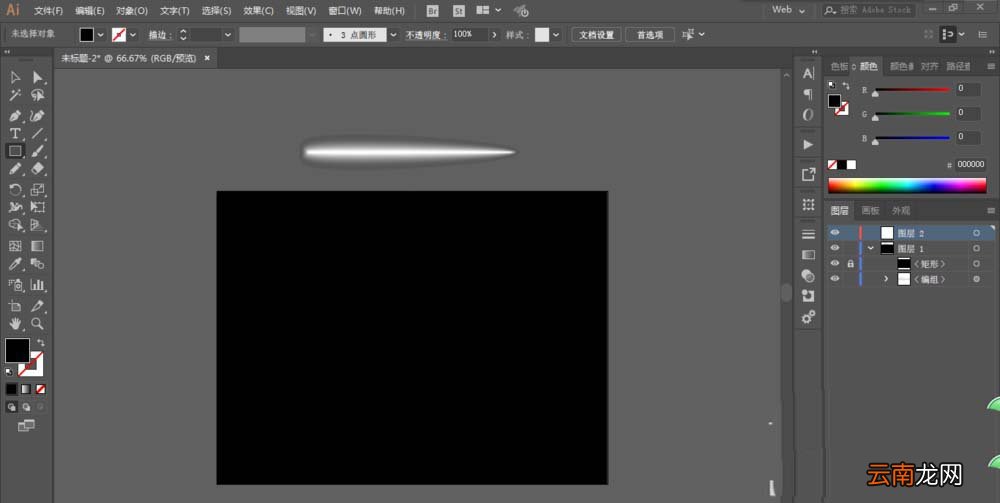Select the Selection (black arrow) tool
1000x503 pixels.
point(15,77)
